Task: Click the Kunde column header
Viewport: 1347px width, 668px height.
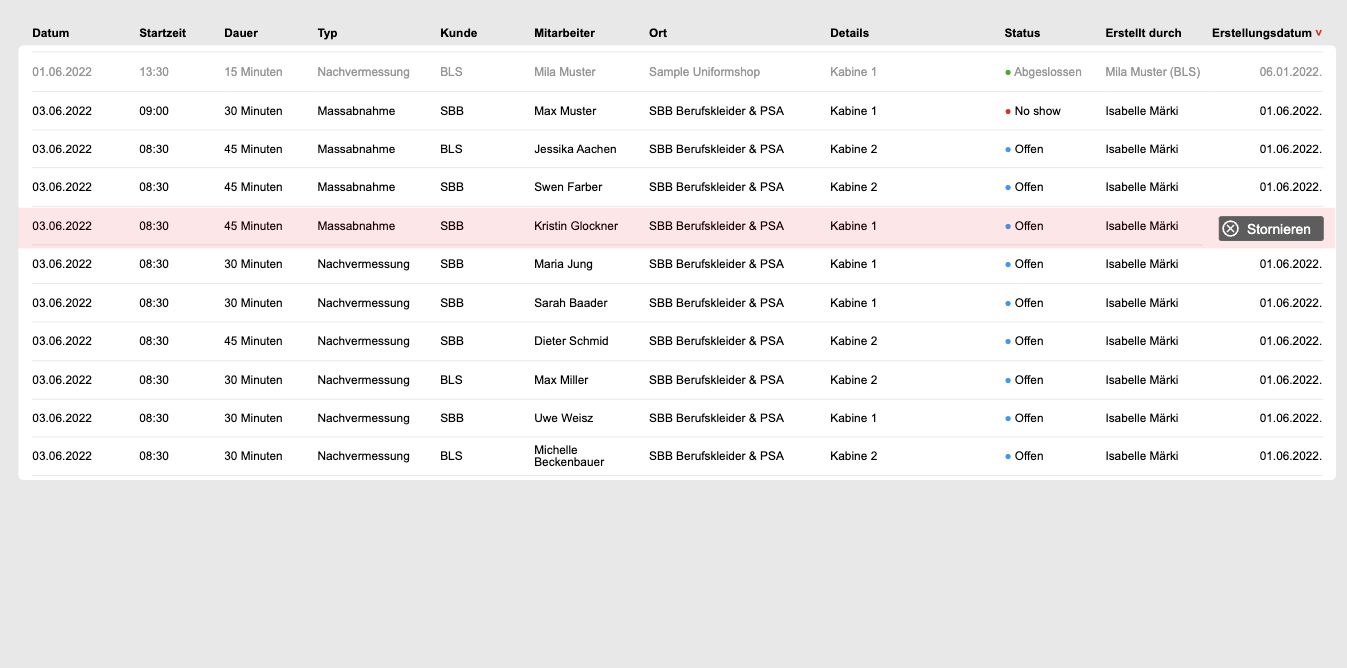Action: click(x=458, y=33)
